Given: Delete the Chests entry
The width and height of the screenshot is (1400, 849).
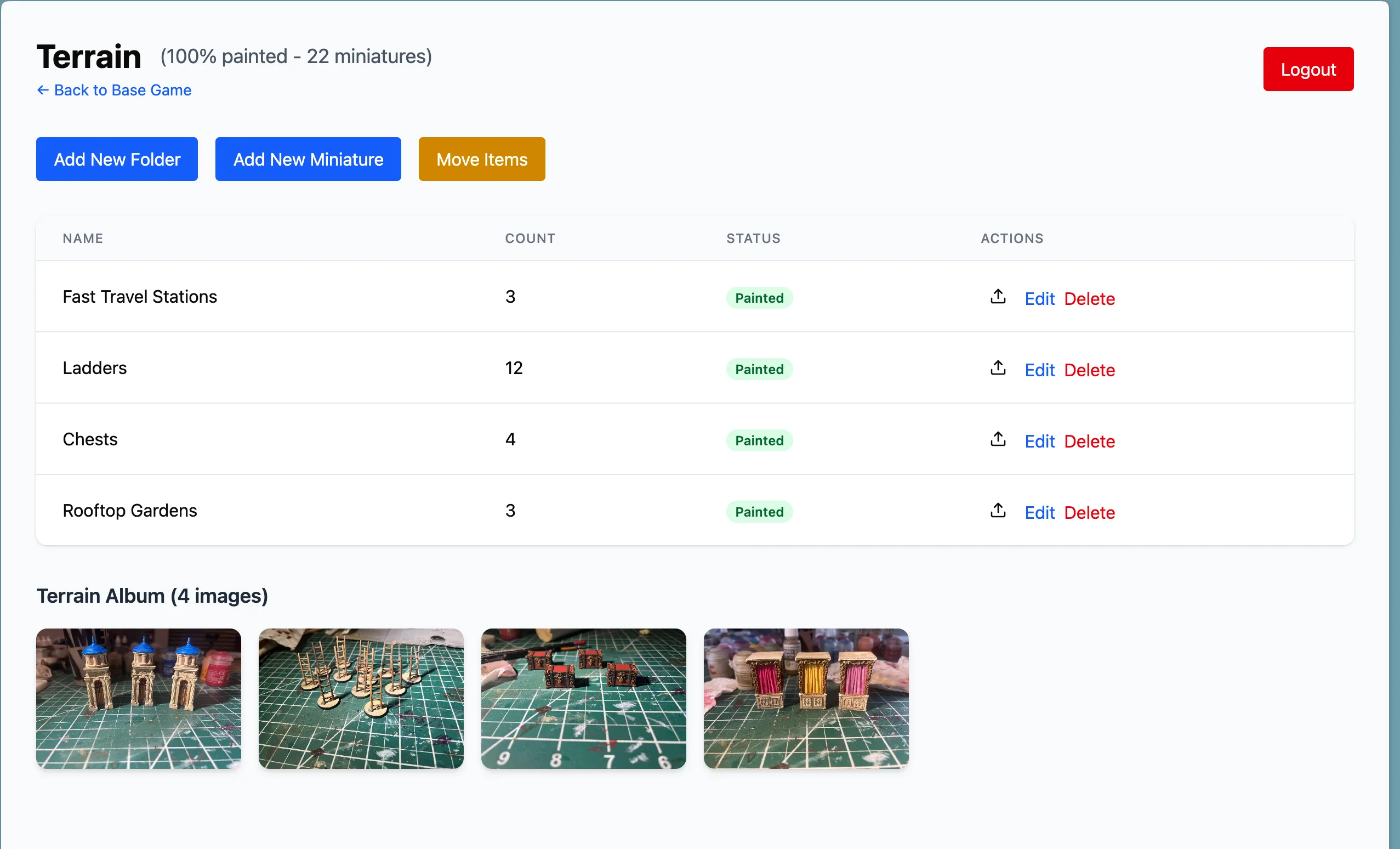Looking at the screenshot, I should (x=1089, y=442).
